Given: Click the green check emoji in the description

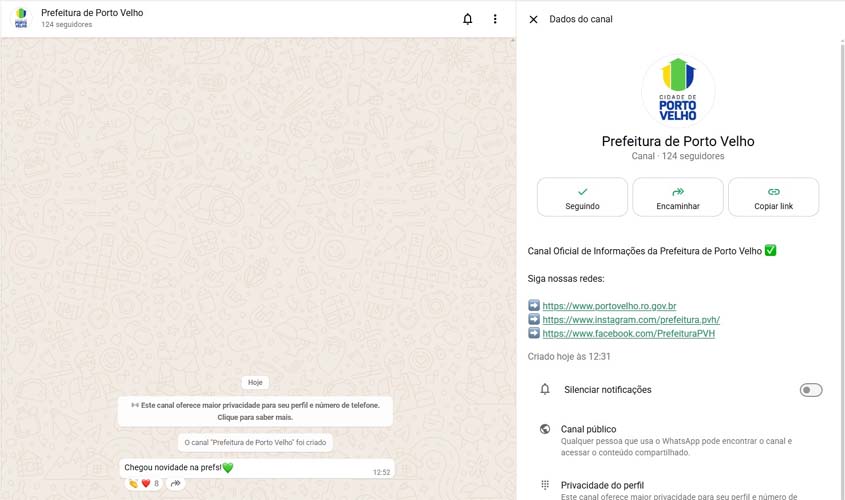Looking at the screenshot, I should coord(771,251).
